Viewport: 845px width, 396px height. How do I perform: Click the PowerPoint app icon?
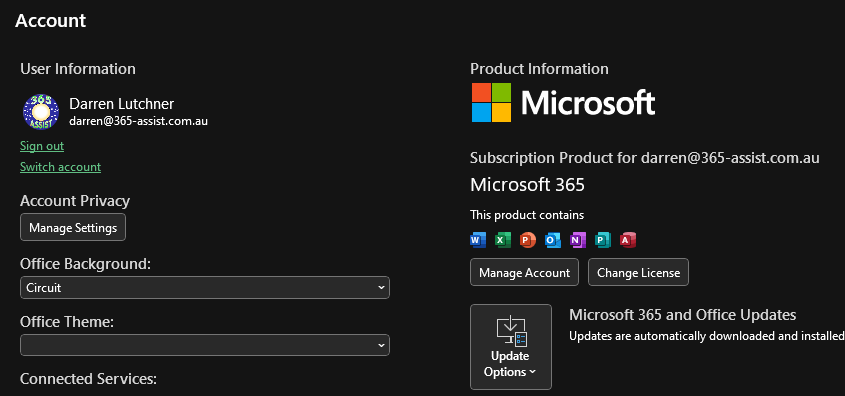[528, 240]
